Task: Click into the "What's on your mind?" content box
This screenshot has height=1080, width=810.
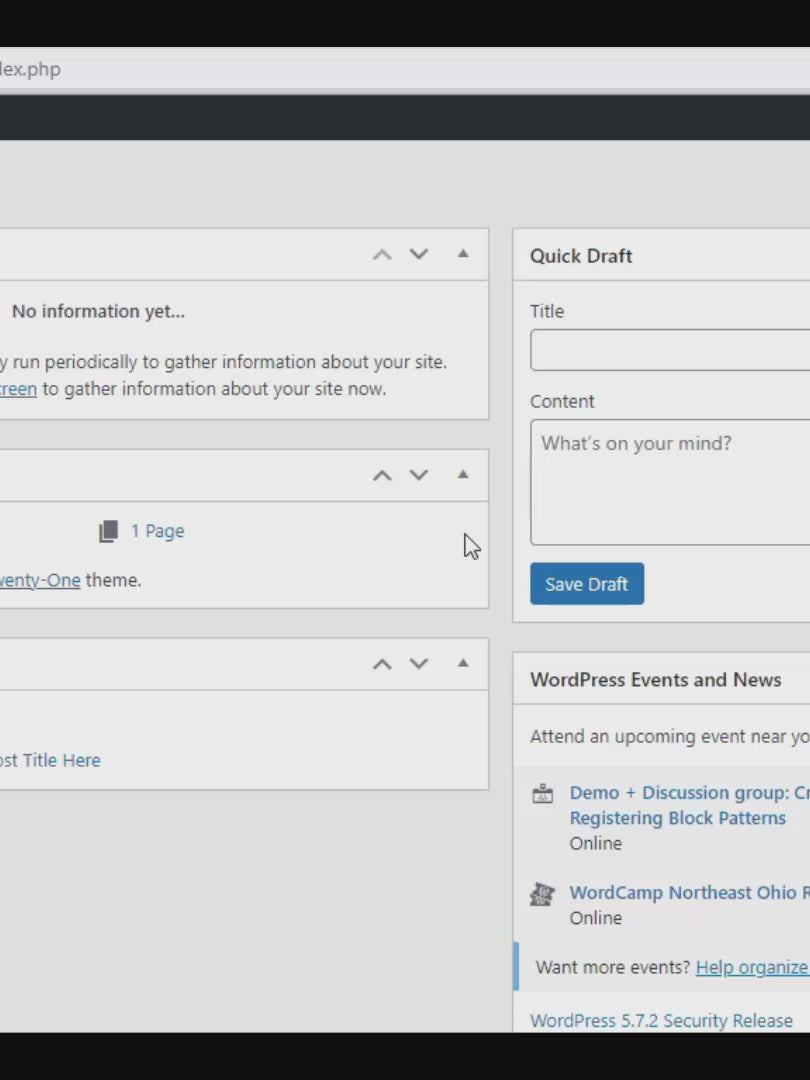Action: coord(670,482)
